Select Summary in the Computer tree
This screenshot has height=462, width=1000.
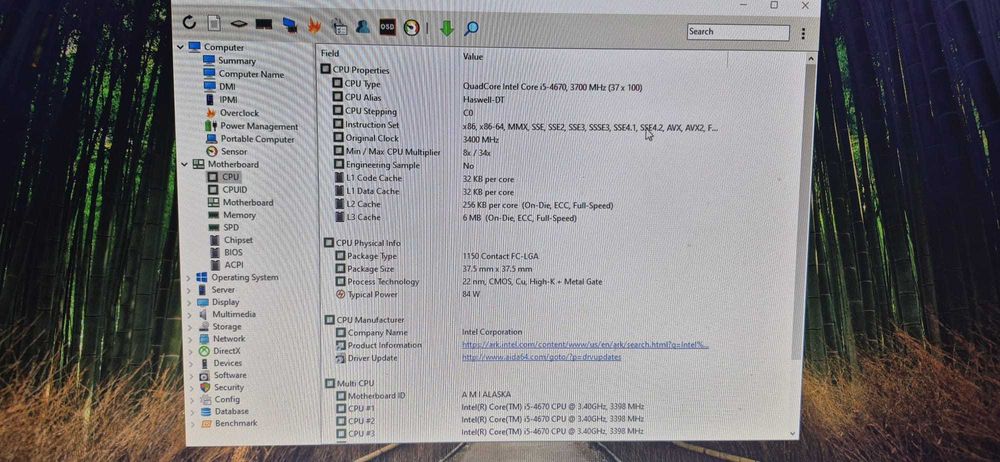click(237, 61)
